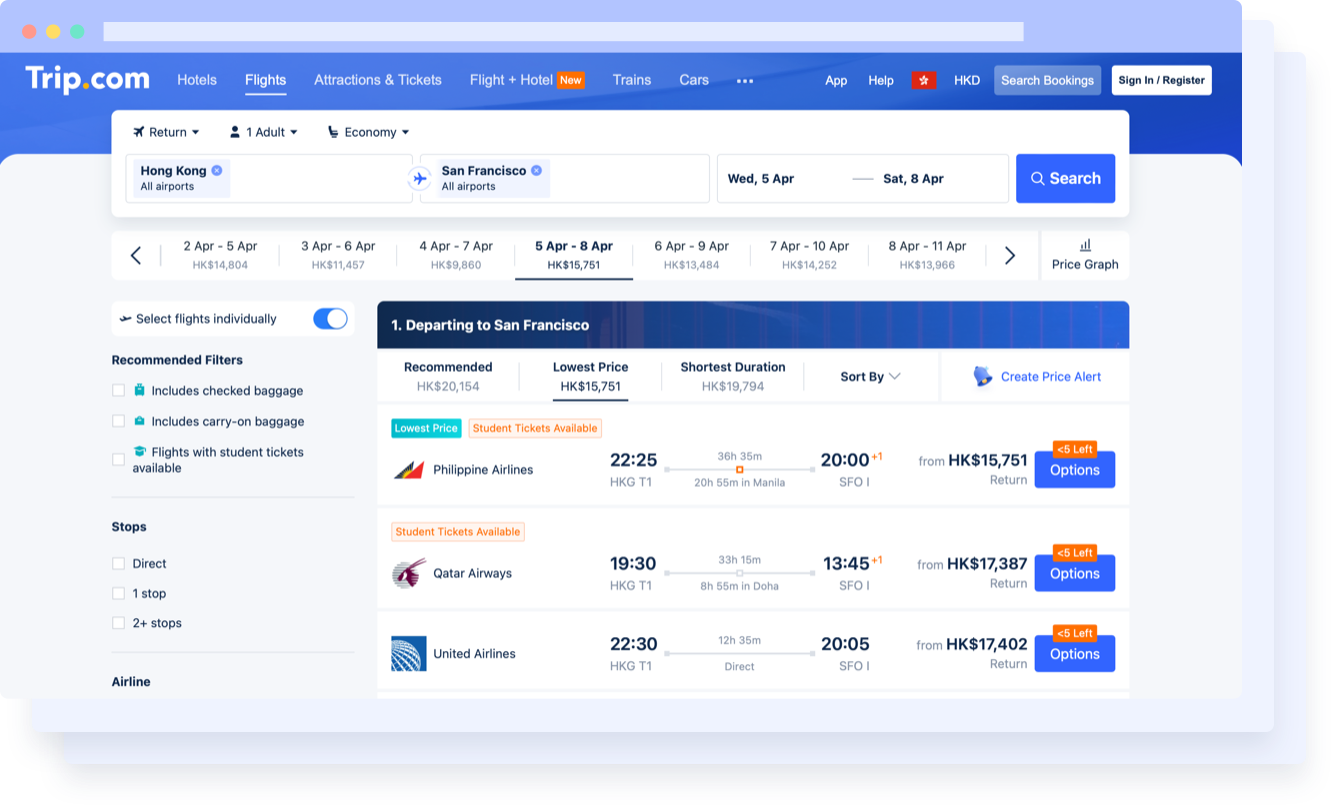1334x808 pixels.
Task: Open the Price Graph
Action: (1085, 255)
